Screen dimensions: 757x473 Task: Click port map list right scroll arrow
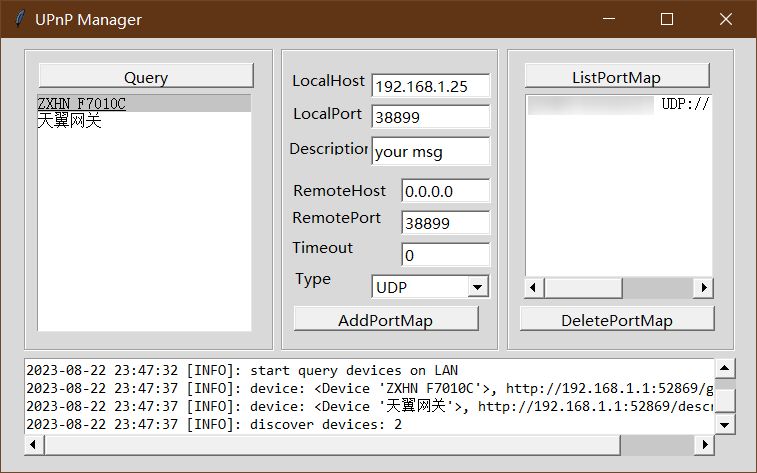point(703,288)
